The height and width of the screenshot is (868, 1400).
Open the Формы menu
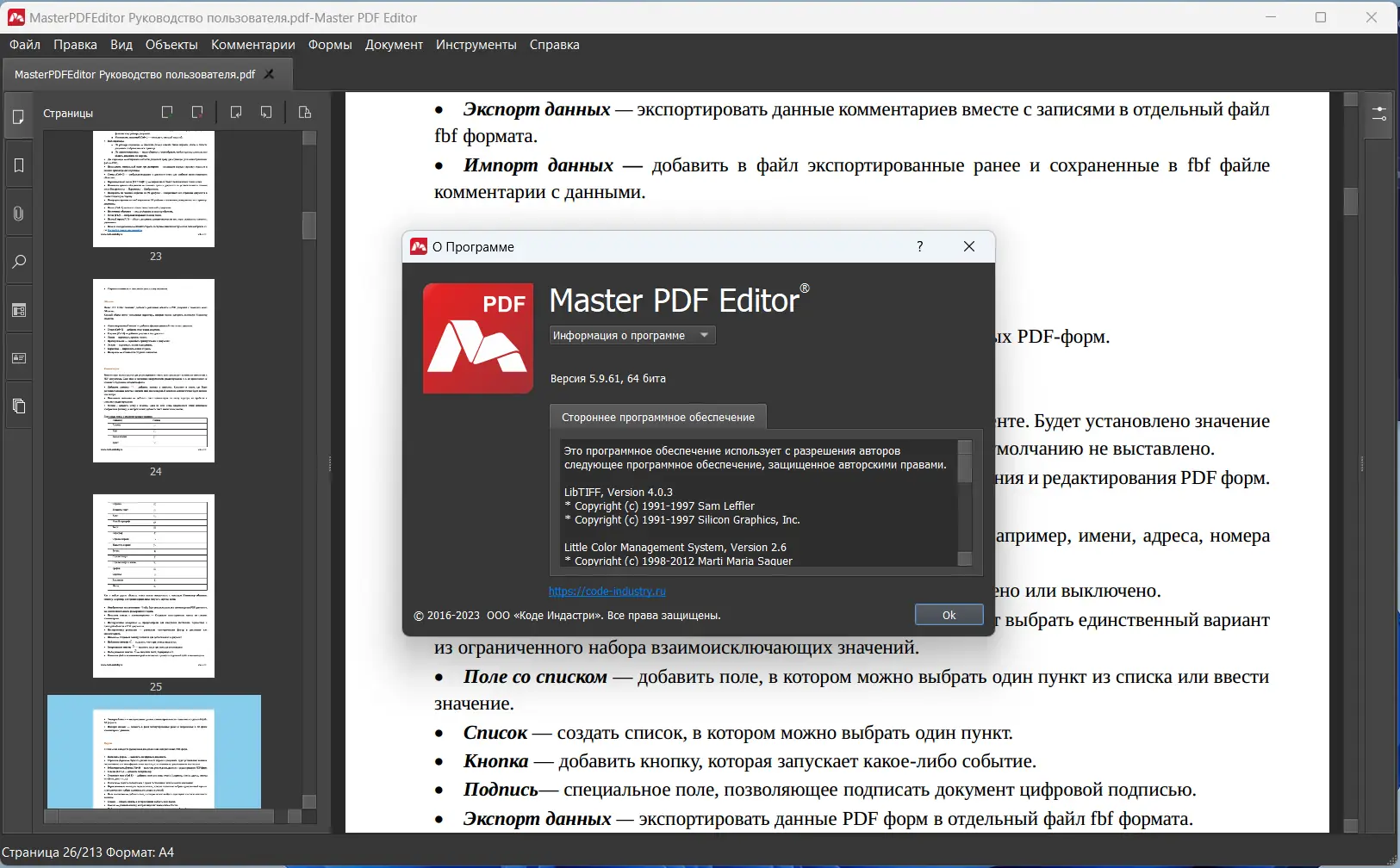coord(330,45)
